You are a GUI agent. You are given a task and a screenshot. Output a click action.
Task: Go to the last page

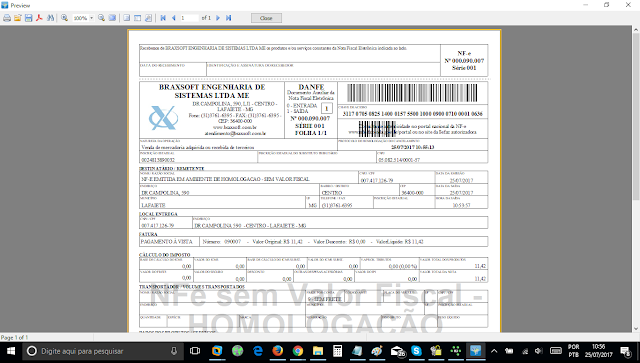[229, 18]
